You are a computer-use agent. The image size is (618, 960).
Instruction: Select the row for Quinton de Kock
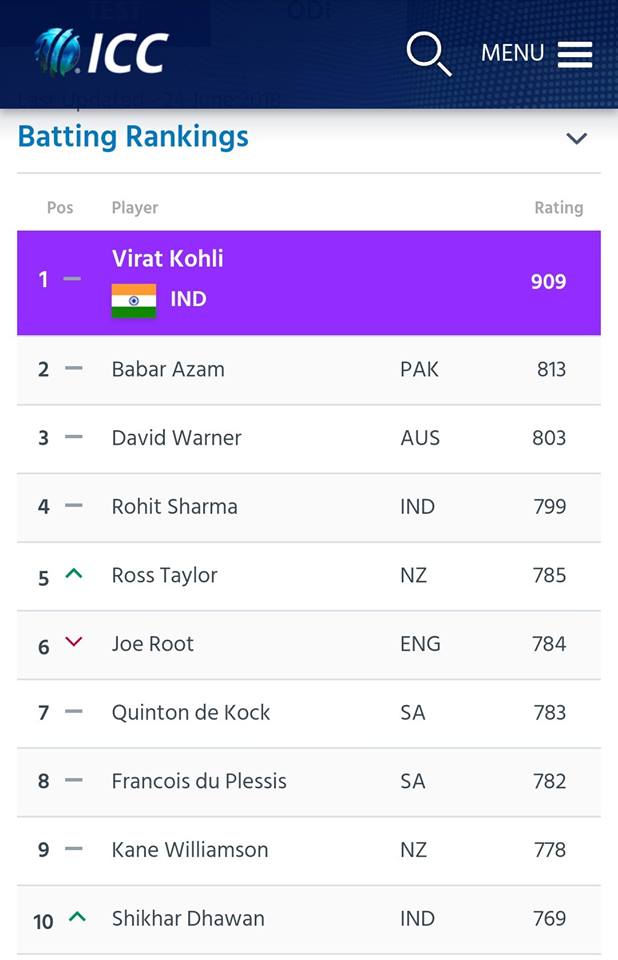pos(191,713)
